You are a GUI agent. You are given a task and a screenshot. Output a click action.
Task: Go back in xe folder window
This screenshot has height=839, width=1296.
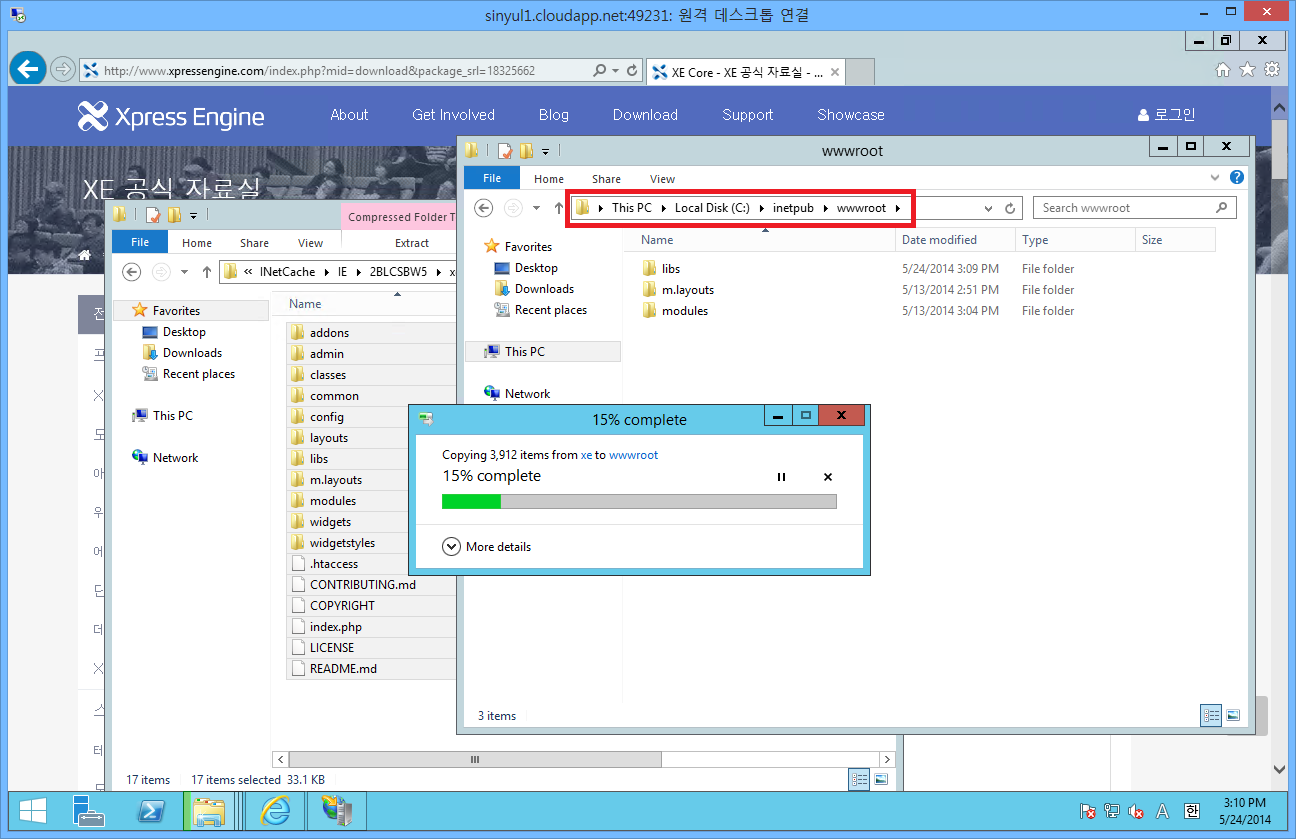click(x=130, y=271)
